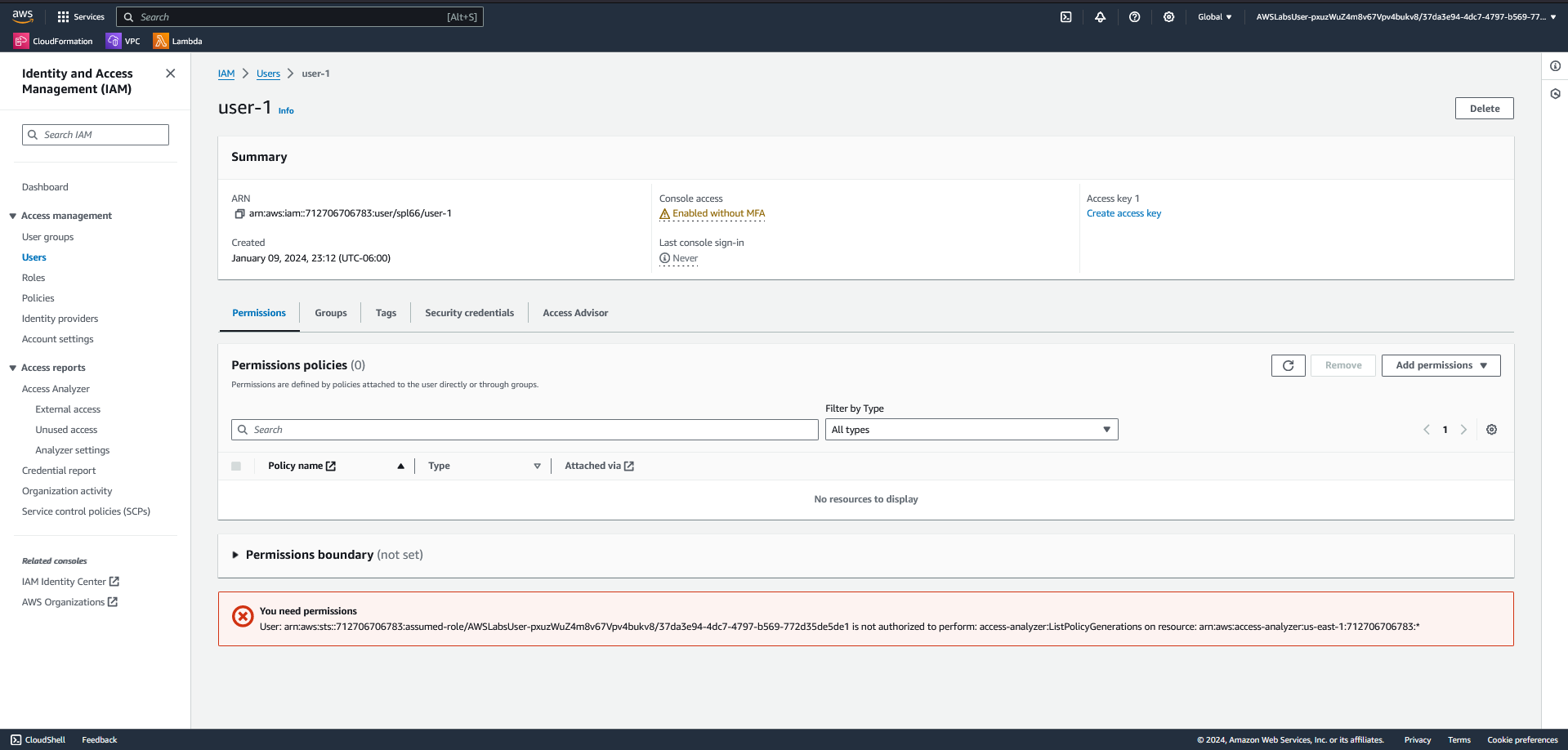
Task: Open the CloudFormation favorites shortcut
Action: pos(53,40)
